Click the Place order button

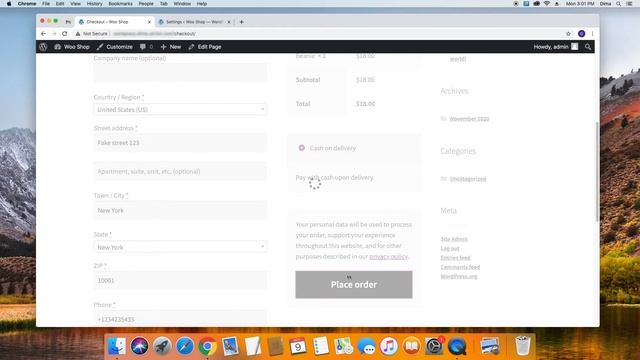point(354,284)
